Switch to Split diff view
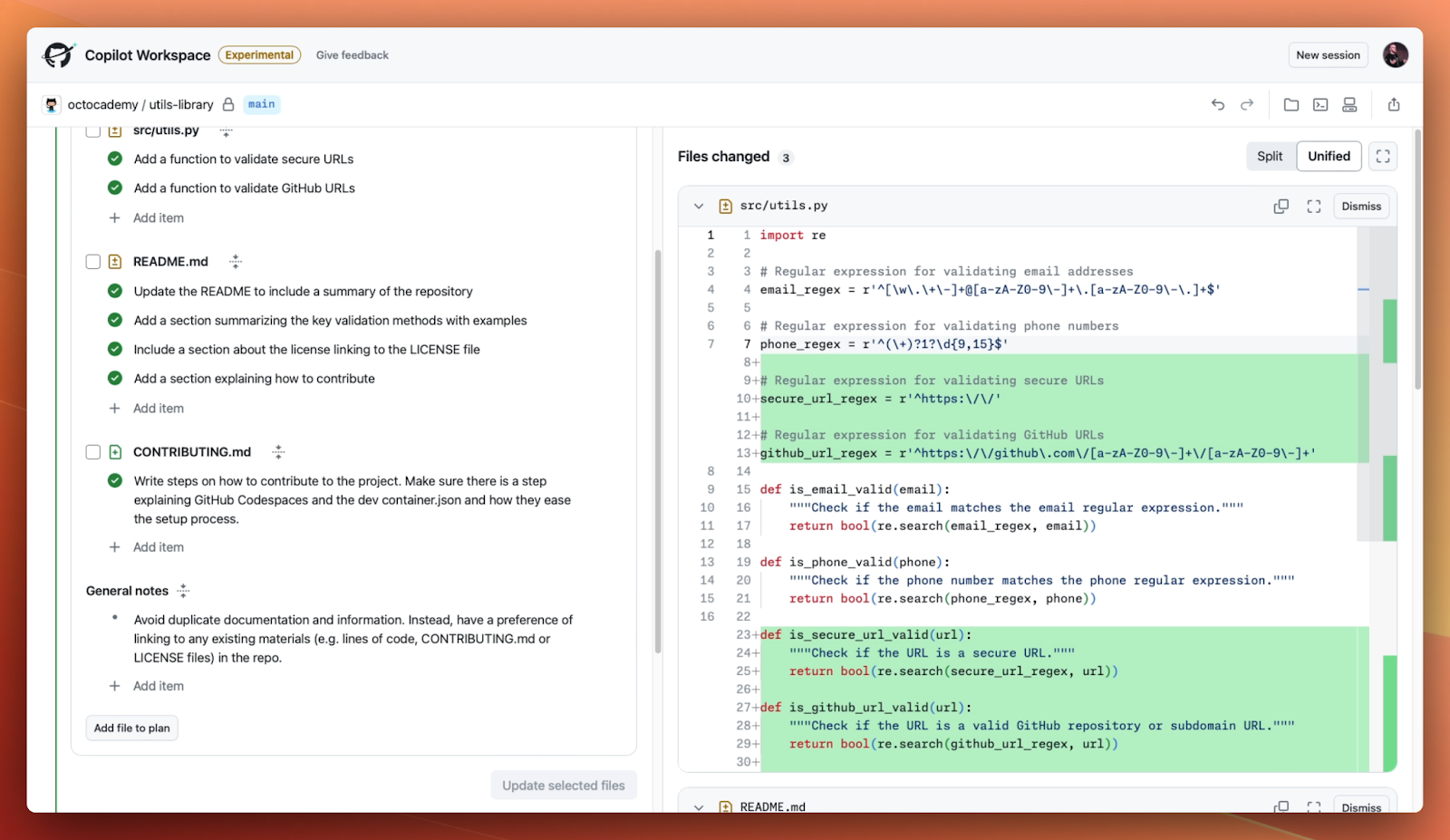1450x840 pixels. tap(1270, 156)
